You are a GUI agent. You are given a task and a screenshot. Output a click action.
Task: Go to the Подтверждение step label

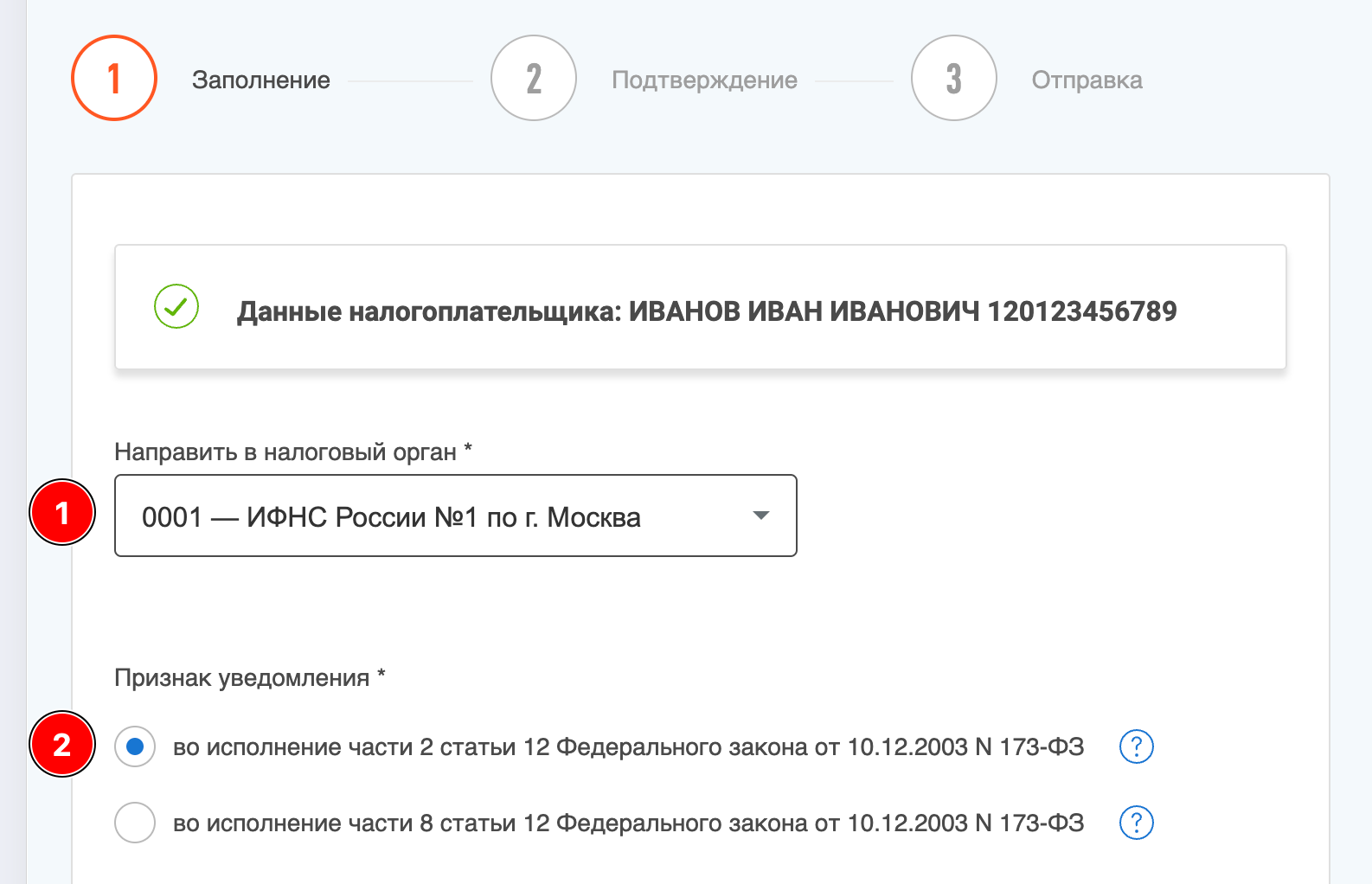(705, 80)
